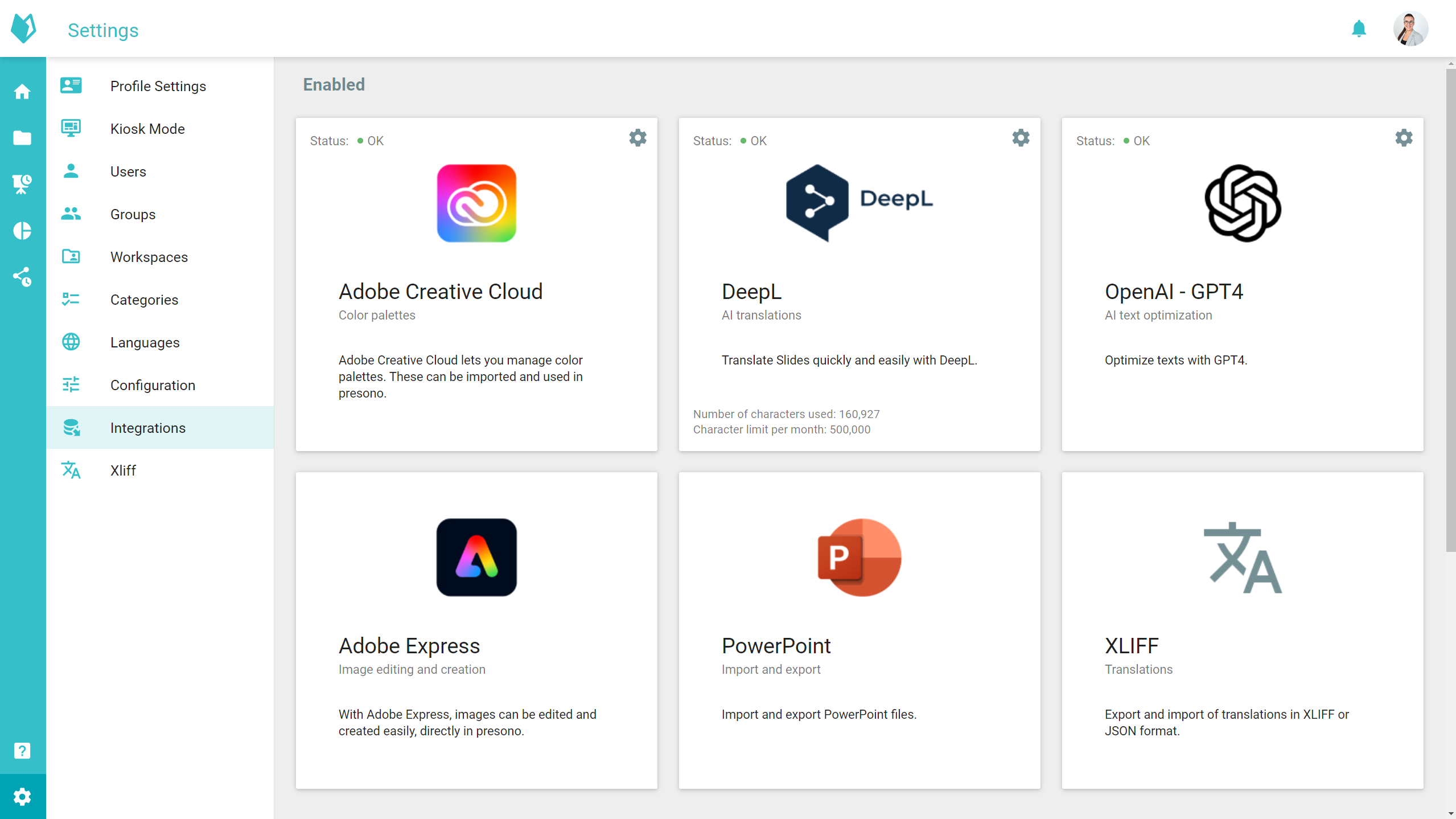Open the Users menu item
Image resolution: width=1456 pixels, height=819 pixels.
point(160,171)
